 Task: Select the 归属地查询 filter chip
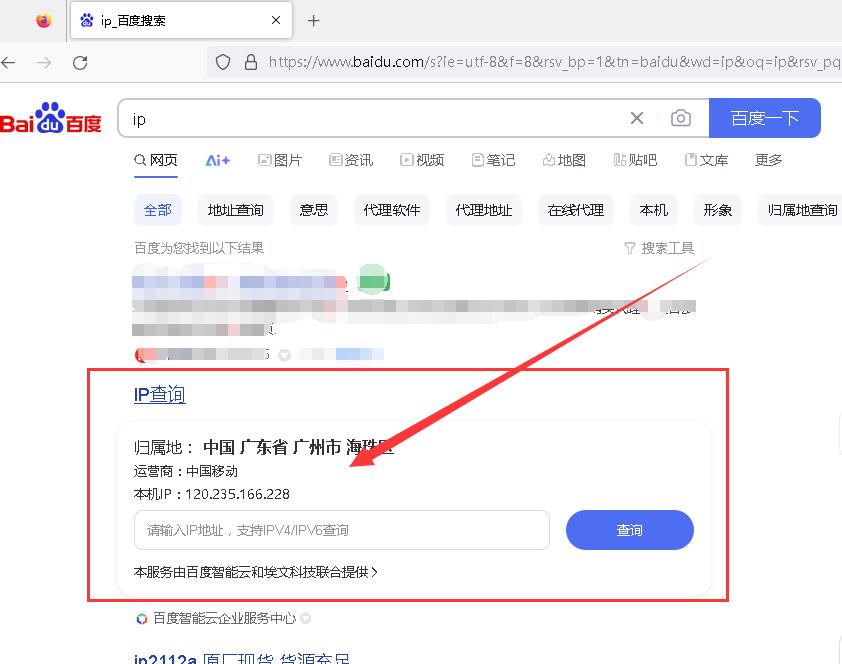(x=800, y=210)
